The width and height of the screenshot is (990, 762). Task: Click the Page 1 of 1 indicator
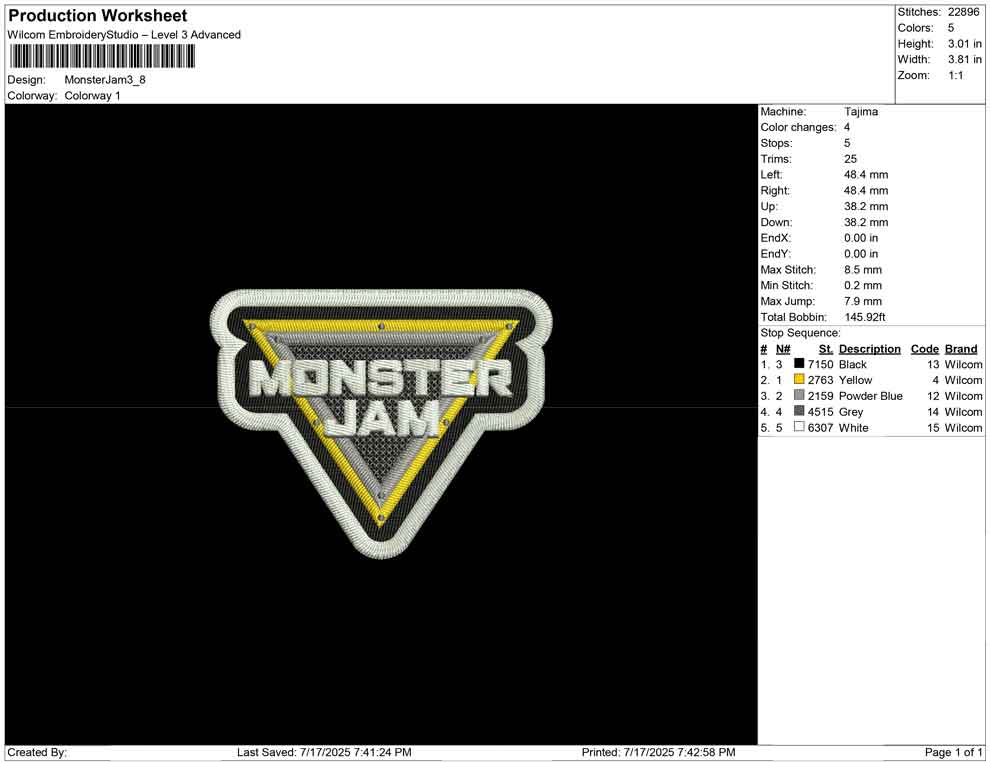click(x=953, y=752)
